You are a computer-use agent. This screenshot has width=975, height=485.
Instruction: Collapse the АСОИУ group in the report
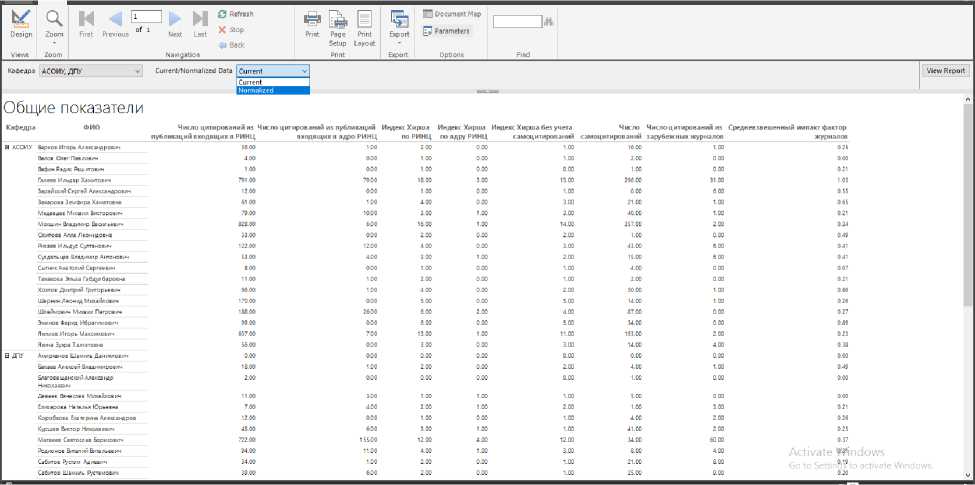click(x=8, y=147)
